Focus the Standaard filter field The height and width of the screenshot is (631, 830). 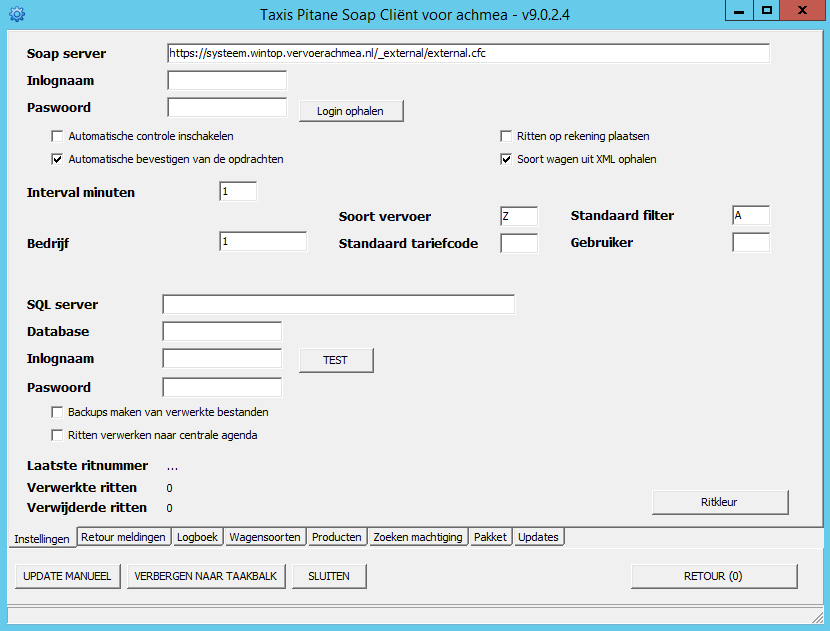[751, 215]
